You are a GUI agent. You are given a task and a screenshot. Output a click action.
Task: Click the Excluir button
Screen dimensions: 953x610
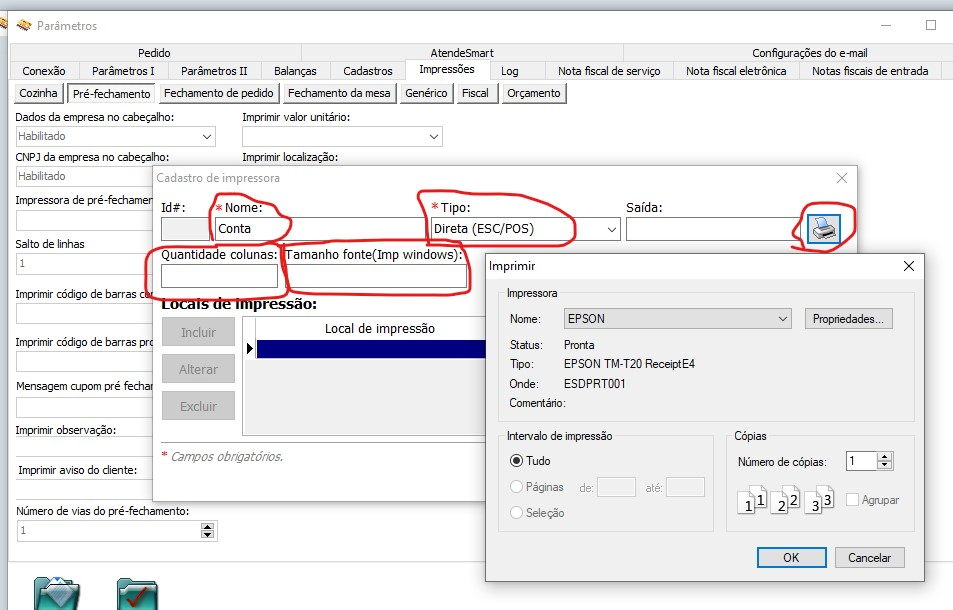pos(198,406)
